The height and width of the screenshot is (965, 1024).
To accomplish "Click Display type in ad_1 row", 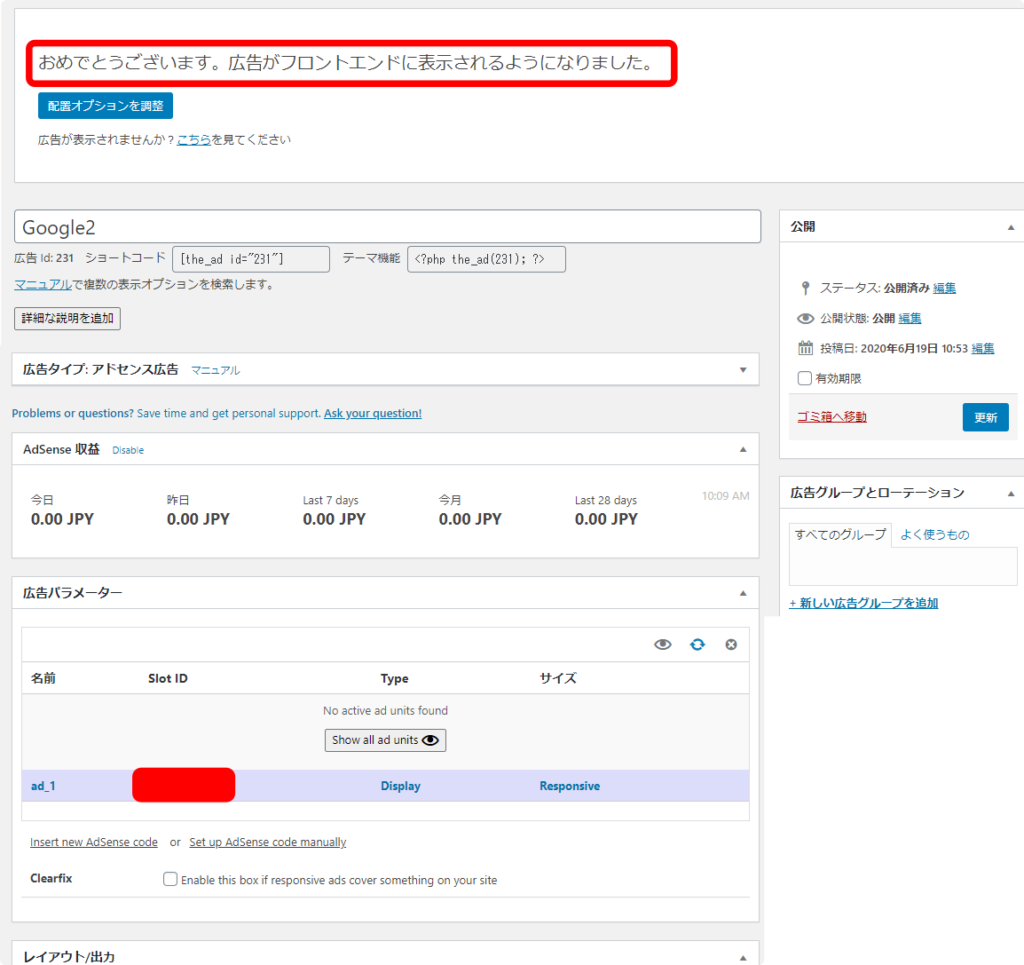I will click(400, 786).
